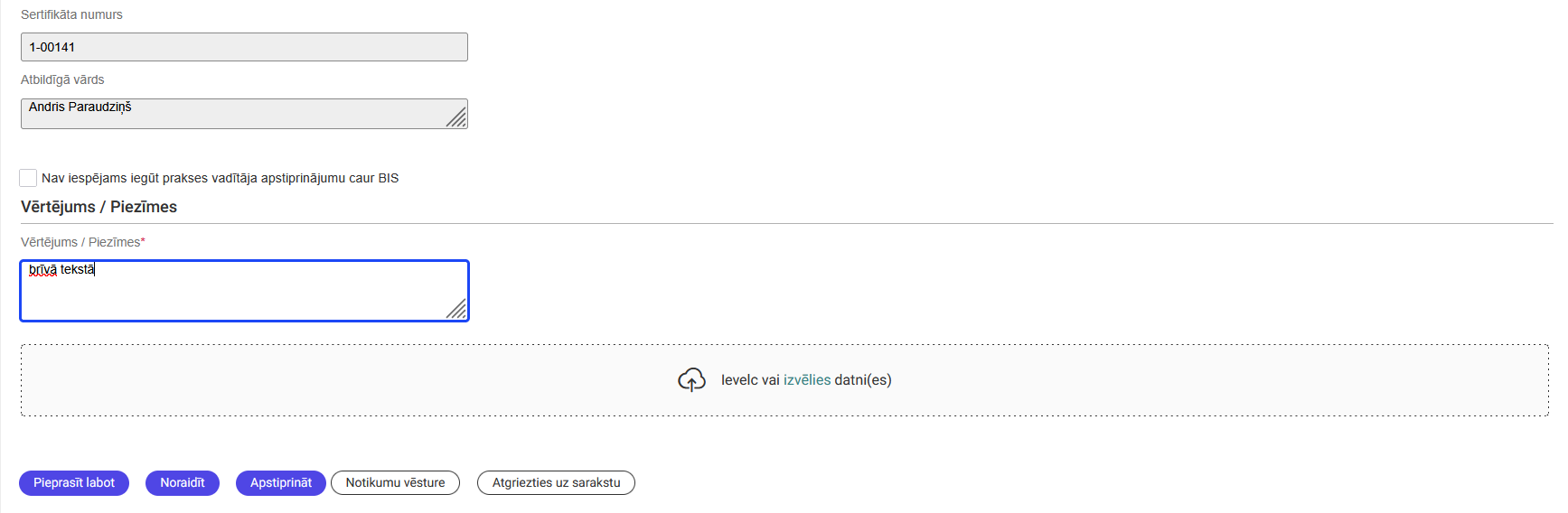The image size is (1568, 513).
Task: Click the 'Sertifikāta numurs' label
Action: click(71, 14)
